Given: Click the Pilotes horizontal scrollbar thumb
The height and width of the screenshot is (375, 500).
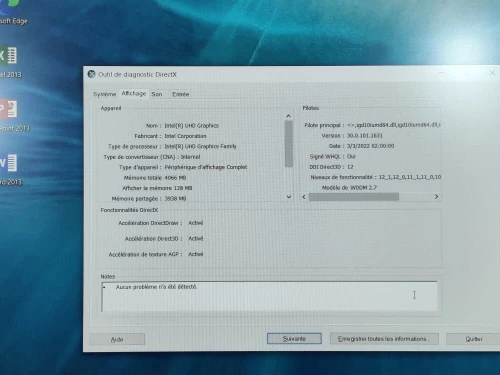Looking at the screenshot, I should 354,197.
